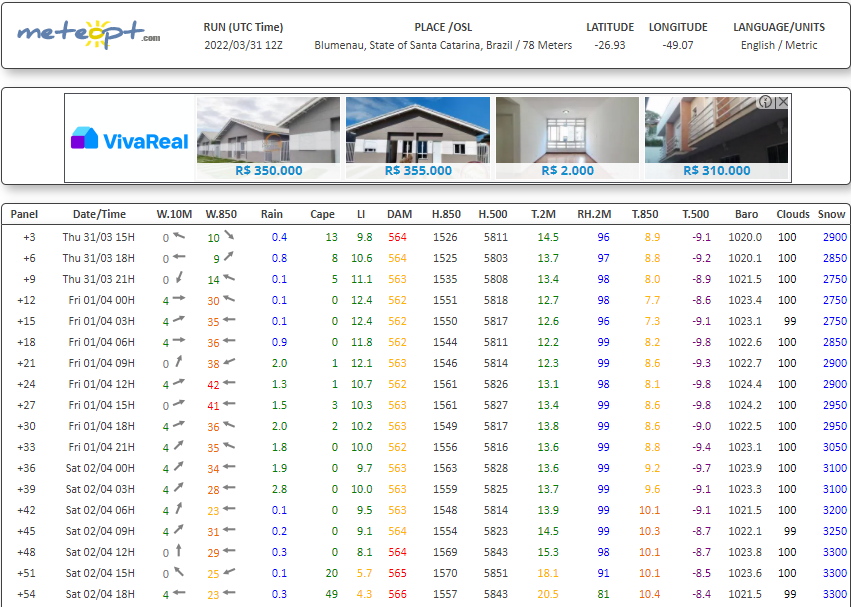Click Cape value 49 in last row
The width and height of the screenshot is (851, 607).
point(331,594)
